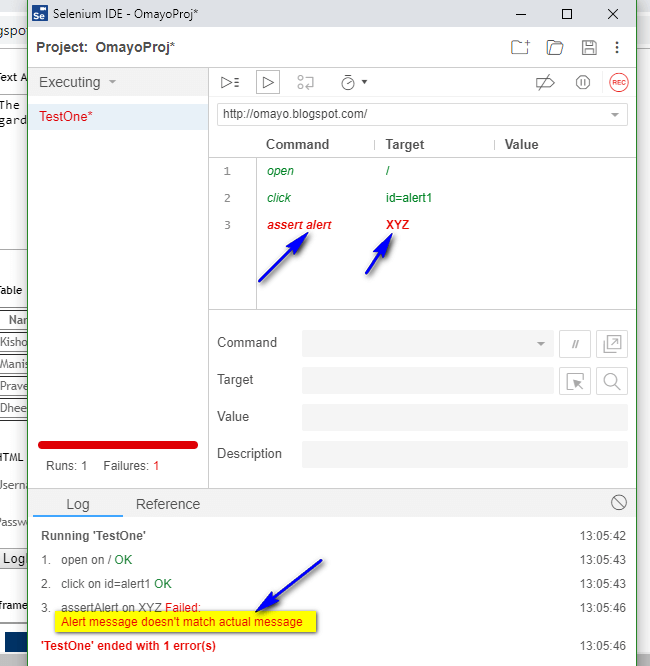Maximize the Selenium IDE window
Screen dimensions: 650x666
(567, 14)
